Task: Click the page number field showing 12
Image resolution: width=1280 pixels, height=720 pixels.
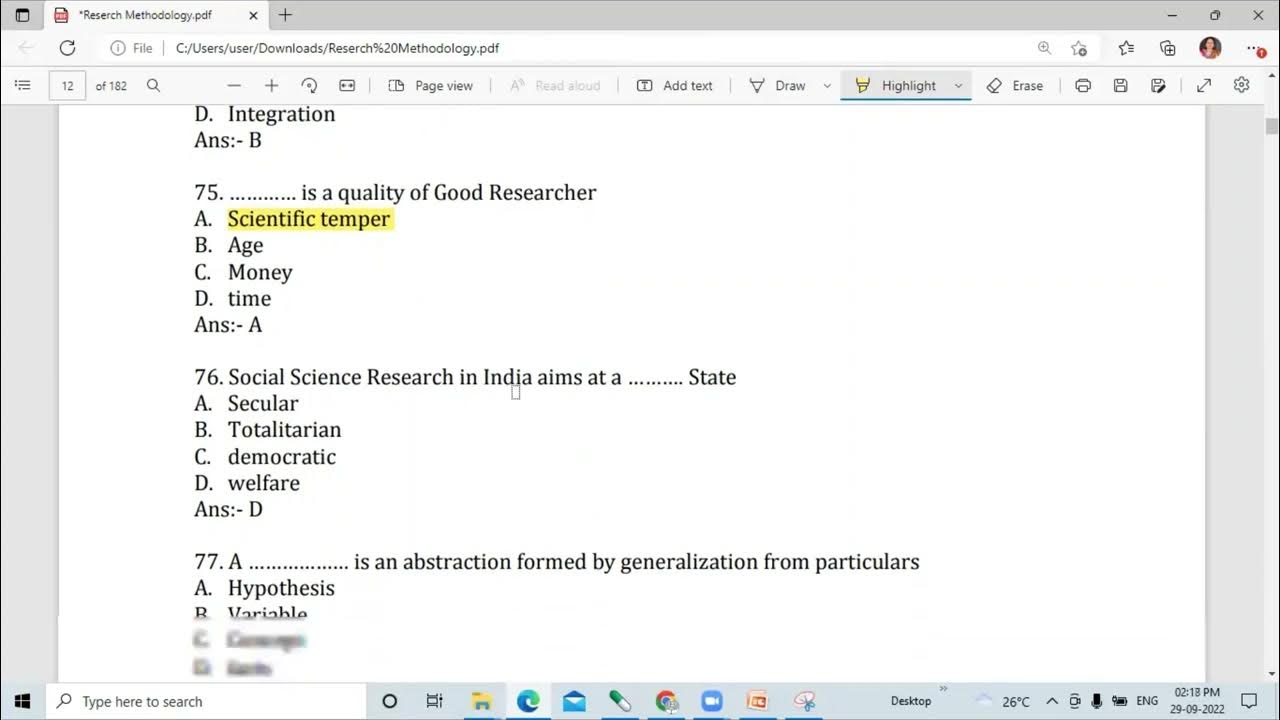Action: [x=67, y=86]
